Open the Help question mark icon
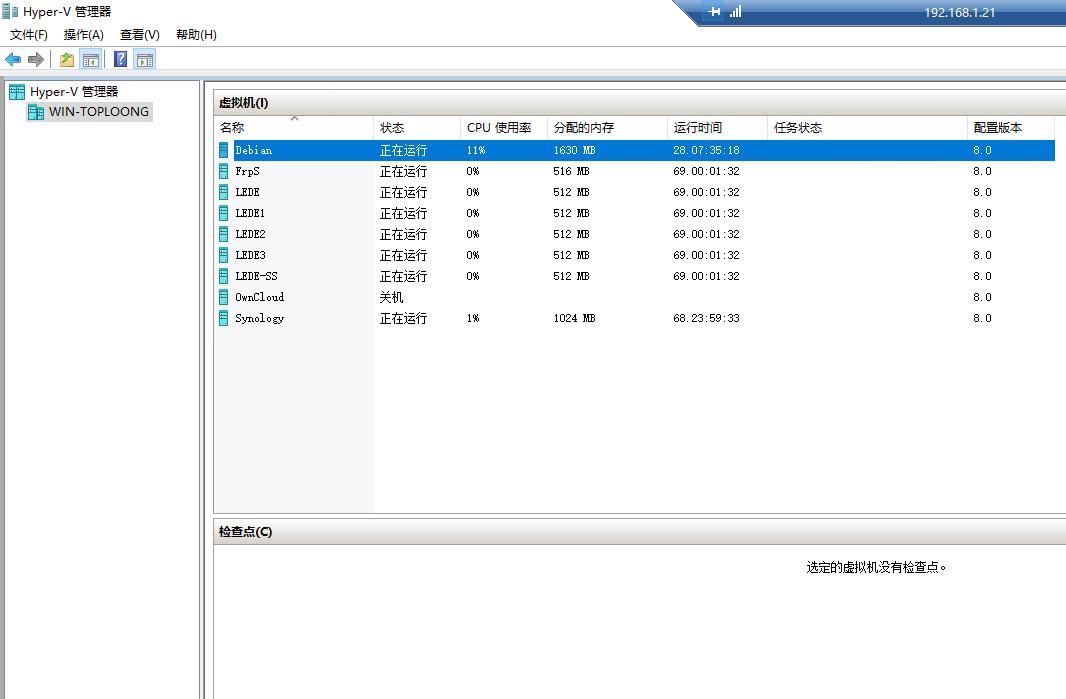This screenshot has width=1066, height=699. tap(120, 59)
